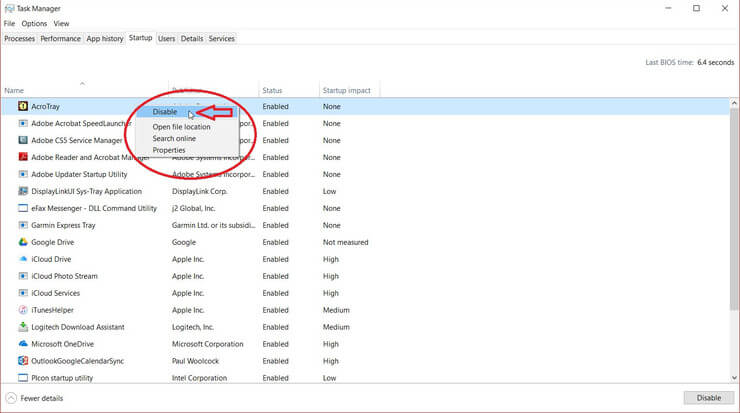Click the iTunesHelper music icon
This screenshot has width=740, height=413.
click(23, 310)
